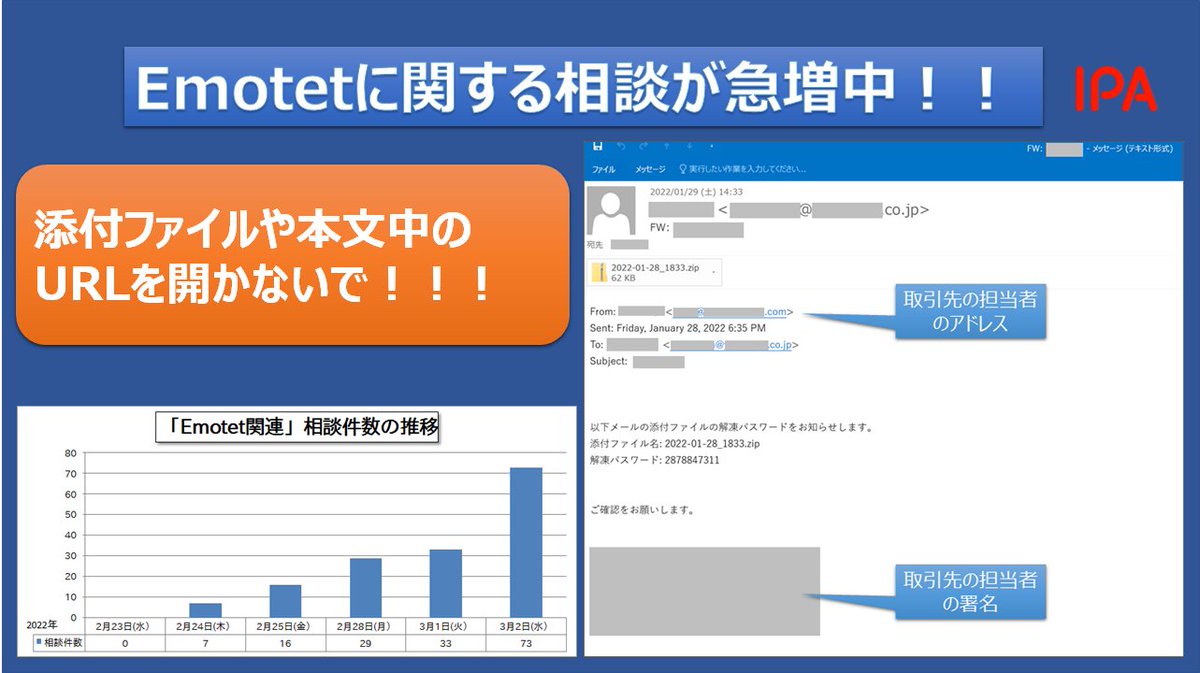Click the redo arrow in the quick access toolbar
1200x673 pixels.
[644, 147]
